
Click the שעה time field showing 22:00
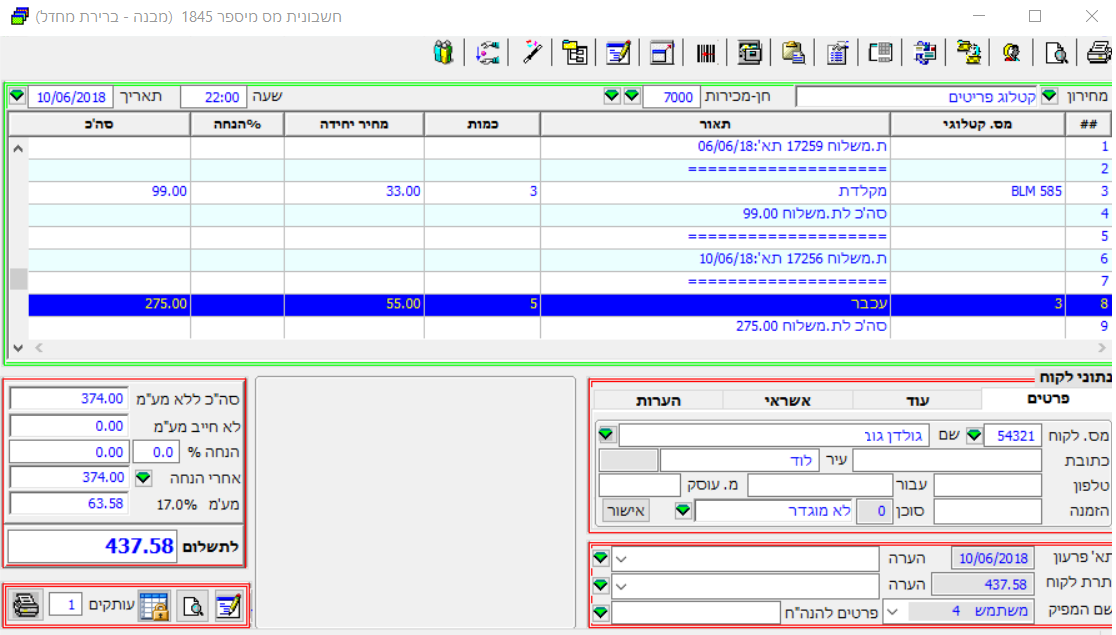click(214, 97)
